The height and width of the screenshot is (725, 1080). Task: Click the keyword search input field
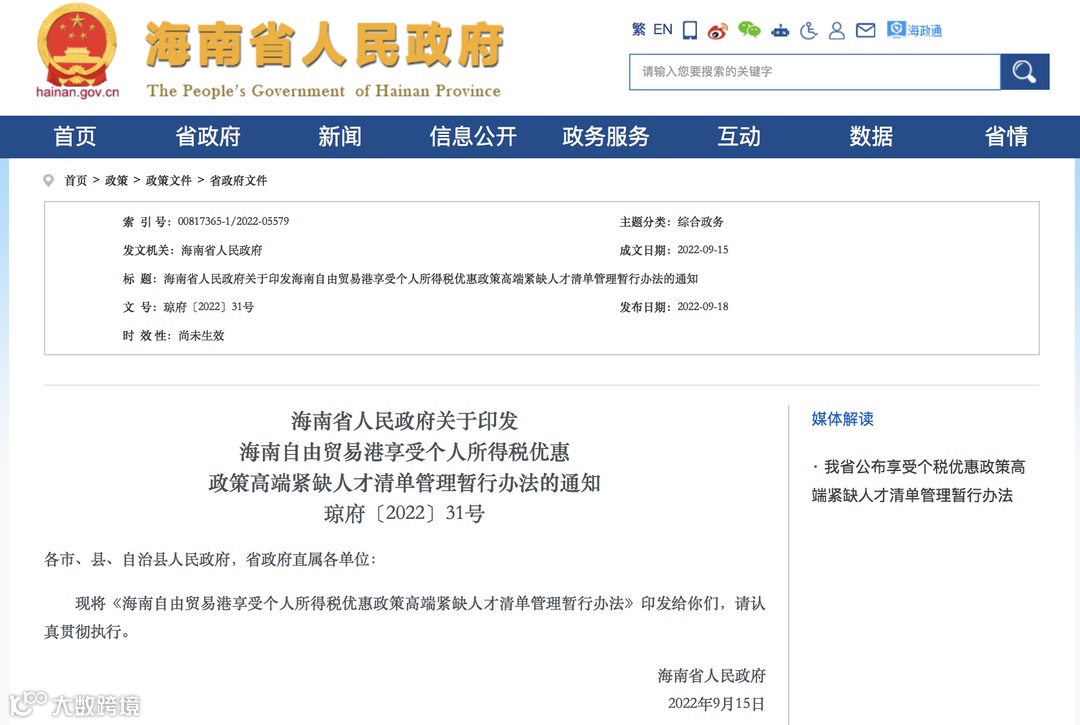[x=815, y=72]
